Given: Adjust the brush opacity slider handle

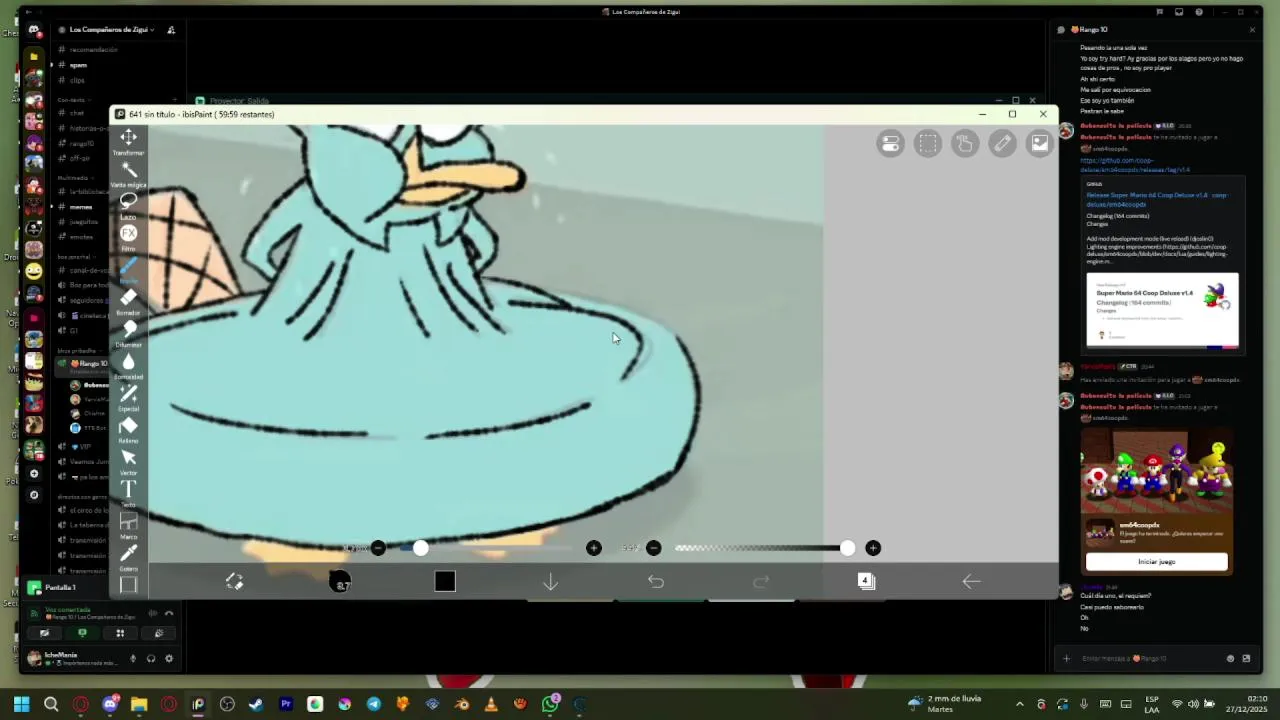Looking at the screenshot, I should click(x=848, y=548).
